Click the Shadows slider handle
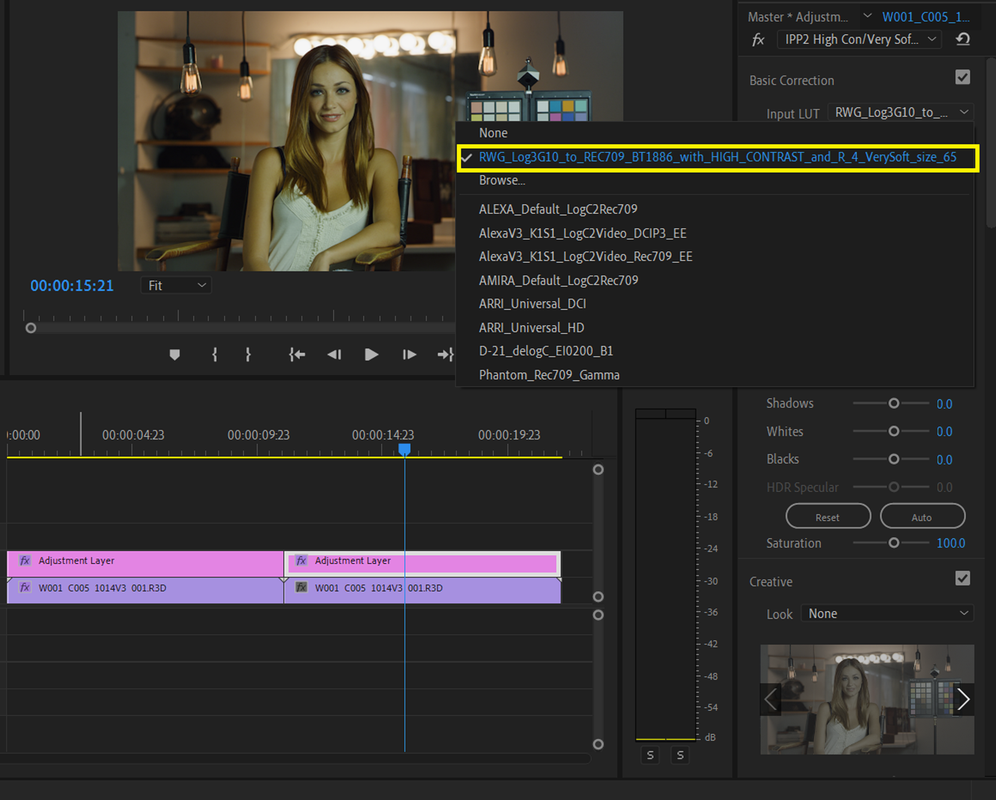 click(x=894, y=403)
